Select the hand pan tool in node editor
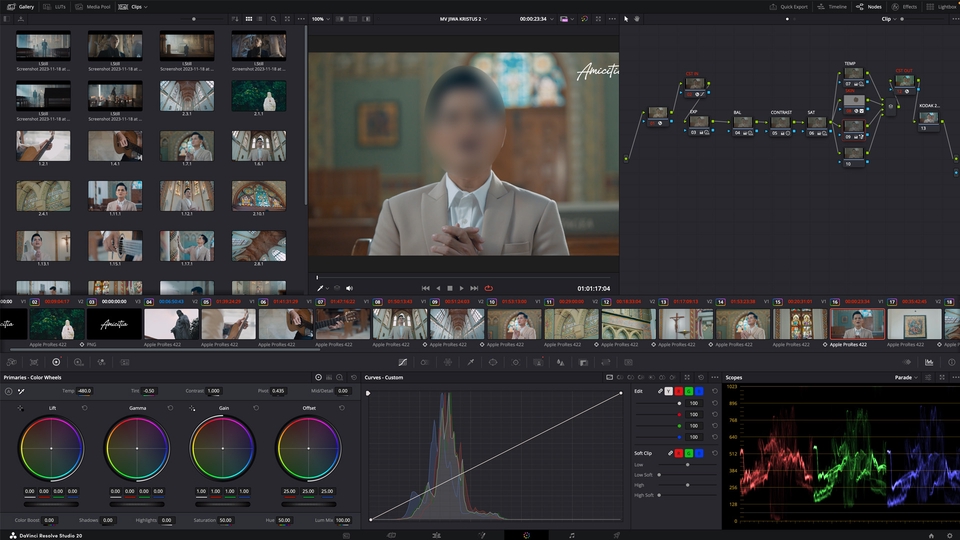 [x=637, y=19]
